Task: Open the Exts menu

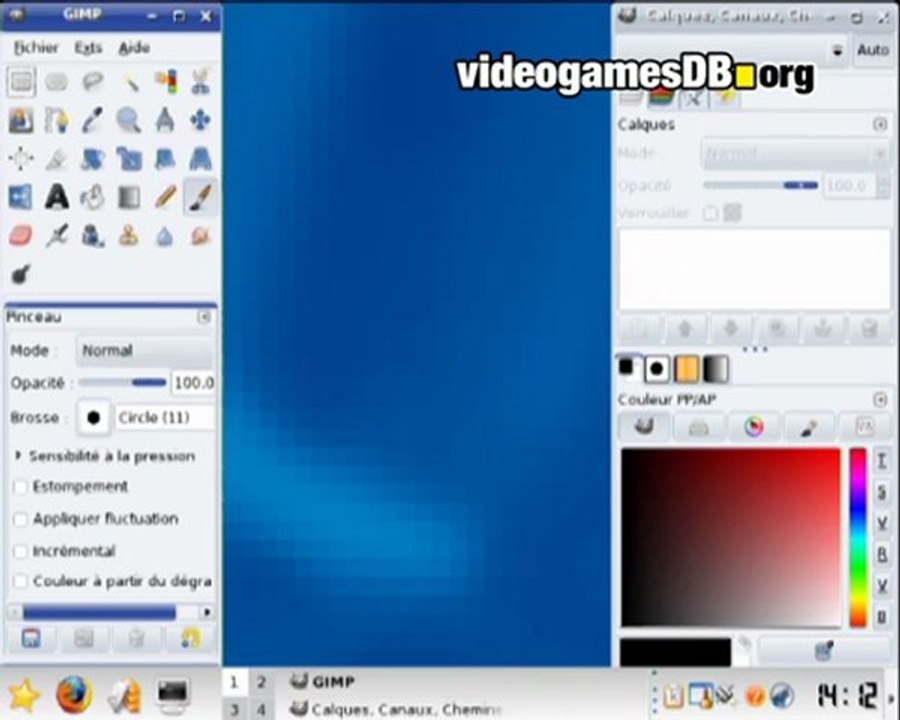Action: (88, 48)
